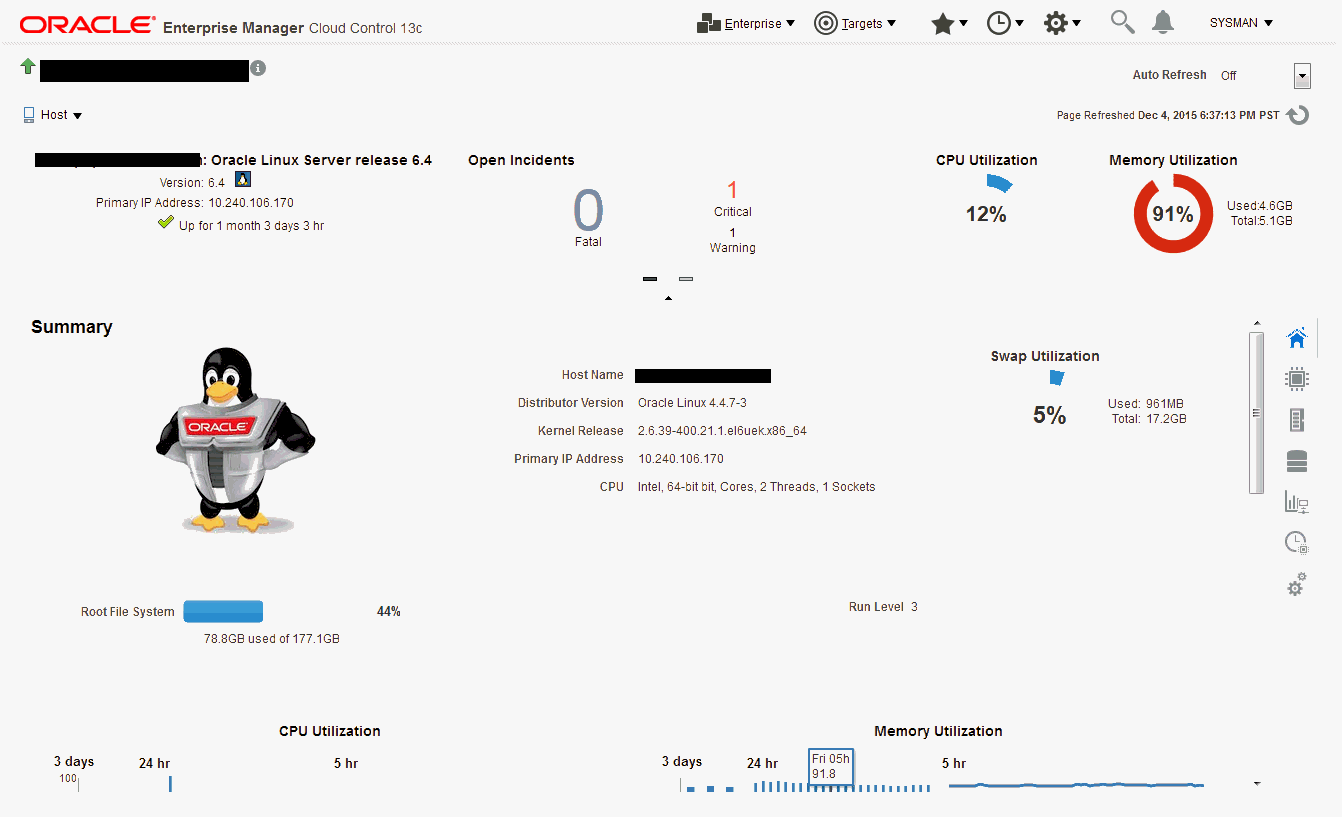This screenshot has height=817, width=1342.
Task: Click the Memory Utilization donut chart
Action: pyautogui.click(x=1173, y=213)
